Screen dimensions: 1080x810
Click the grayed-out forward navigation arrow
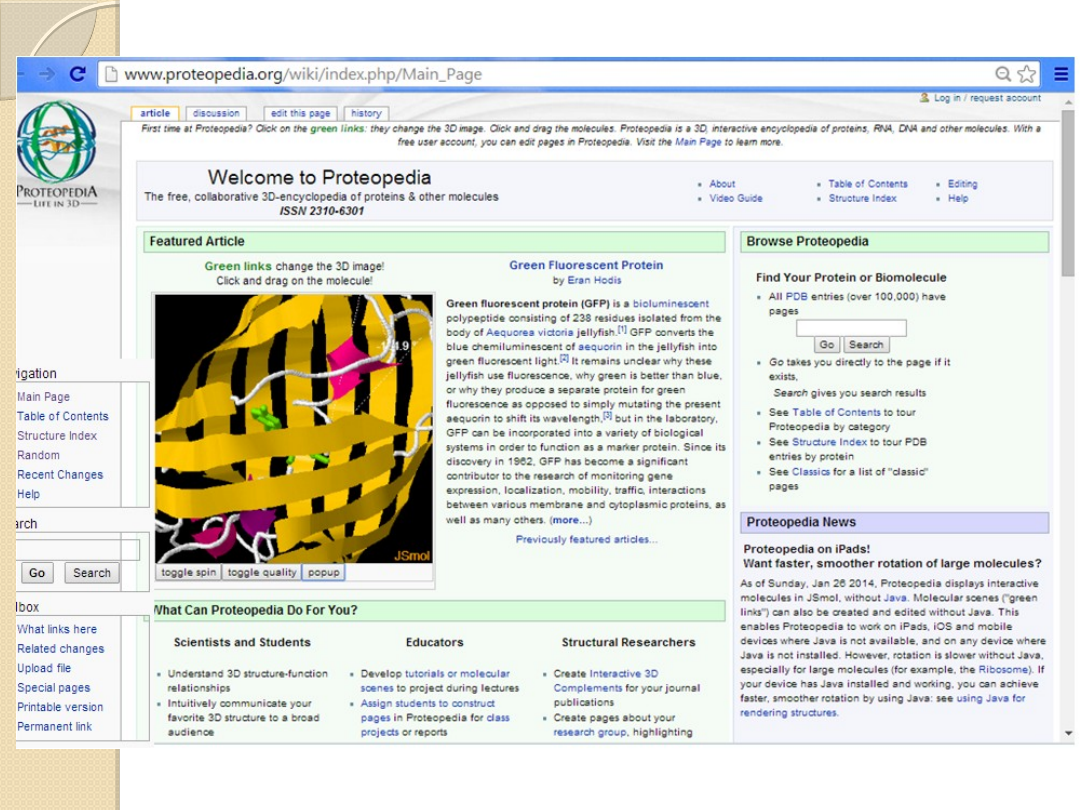(45, 73)
